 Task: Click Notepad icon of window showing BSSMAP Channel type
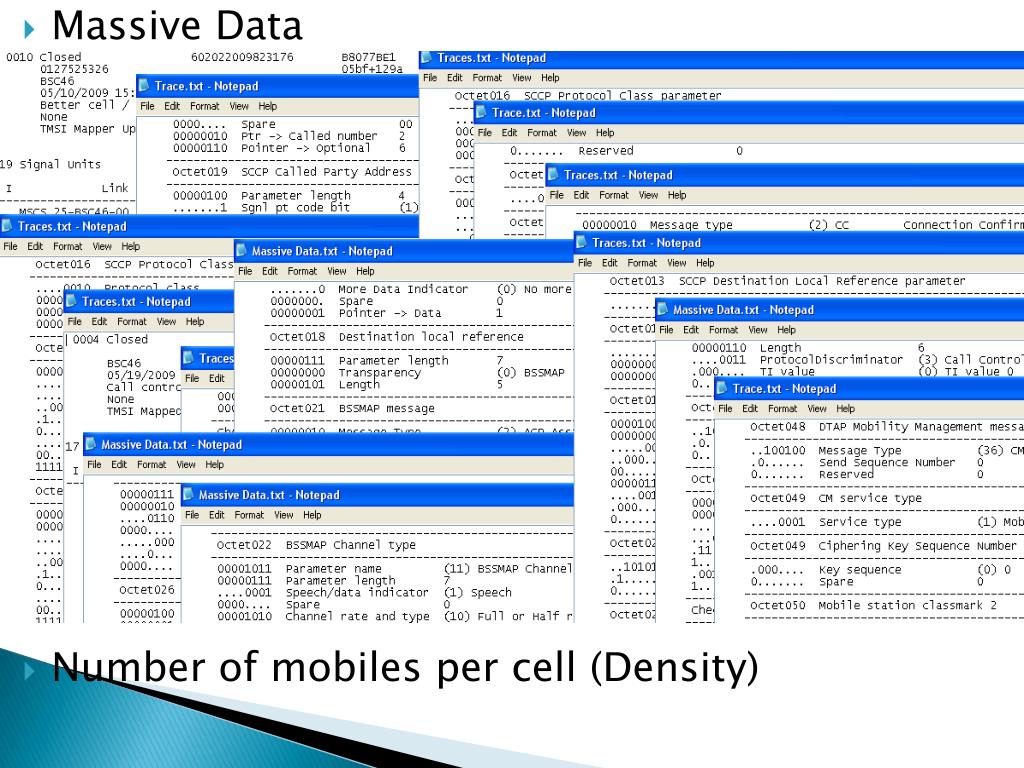(188, 495)
